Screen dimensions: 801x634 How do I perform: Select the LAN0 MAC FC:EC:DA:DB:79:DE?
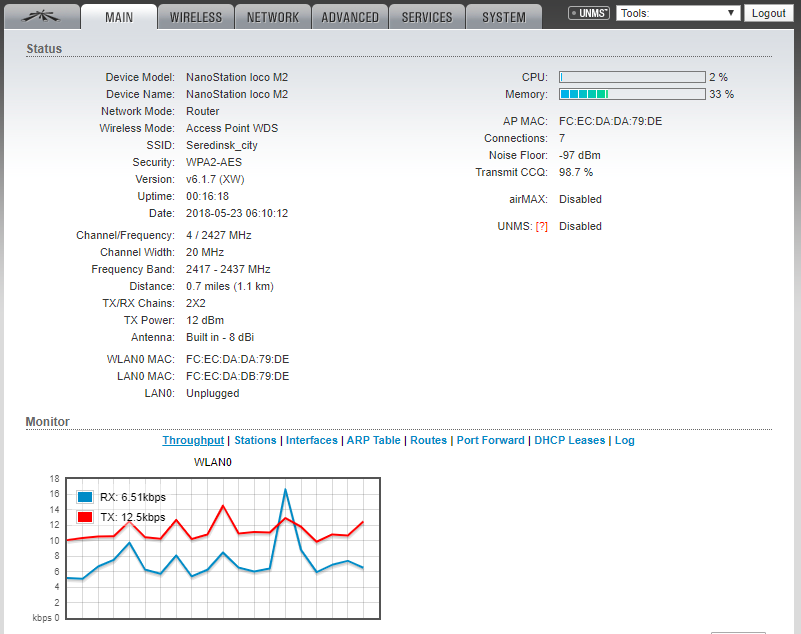238,376
